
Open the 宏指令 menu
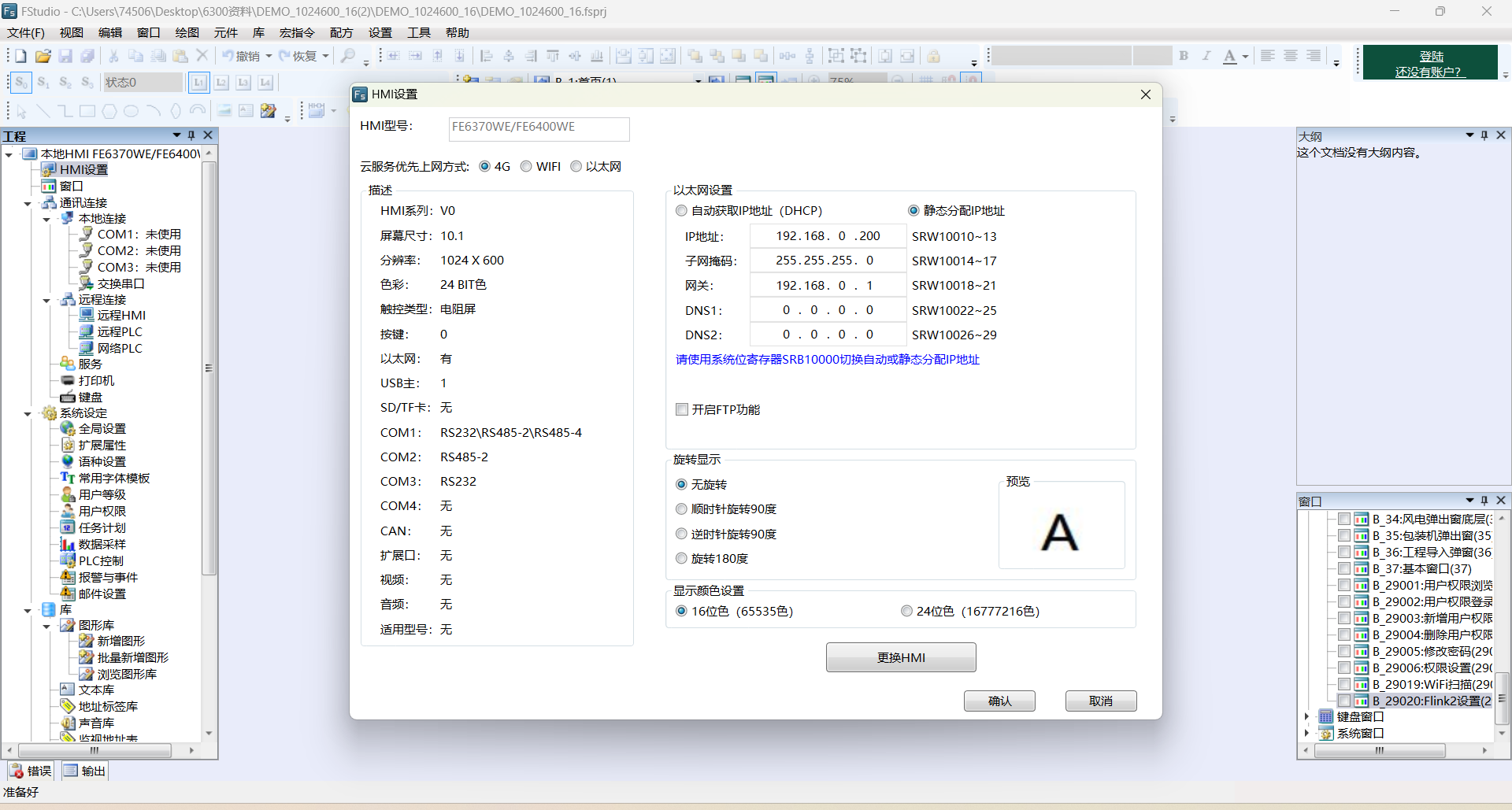point(297,33)
